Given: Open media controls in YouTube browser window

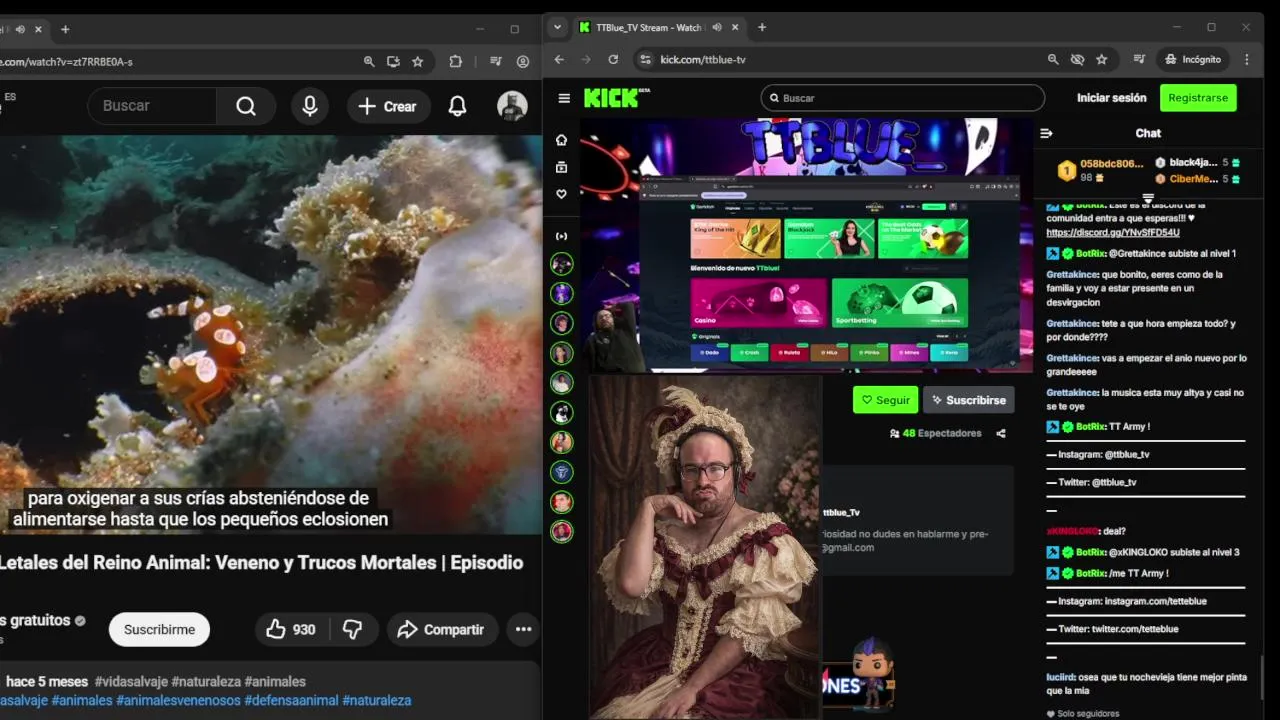Looking at the screenshot, I should tap(495, 62).
